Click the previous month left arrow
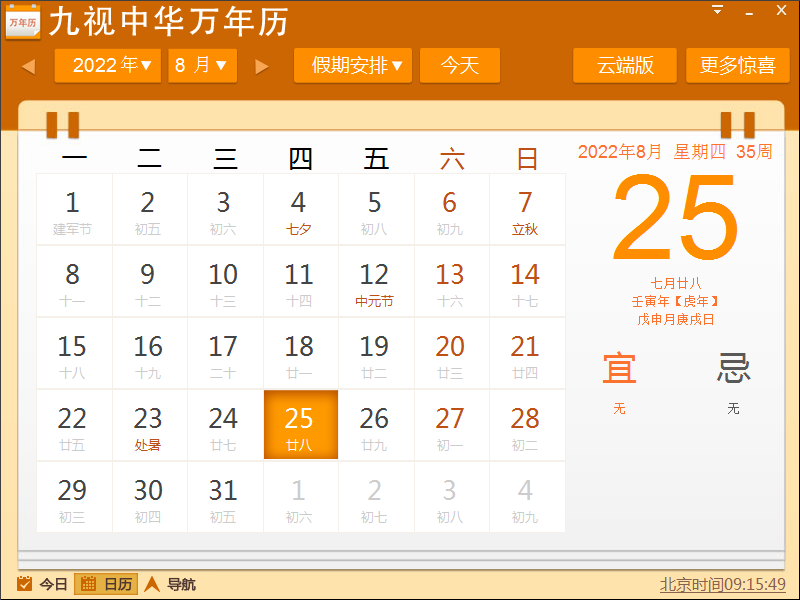The width and height of the screenshot is (800, 600). pyautogui.click(x=28, y=66)
